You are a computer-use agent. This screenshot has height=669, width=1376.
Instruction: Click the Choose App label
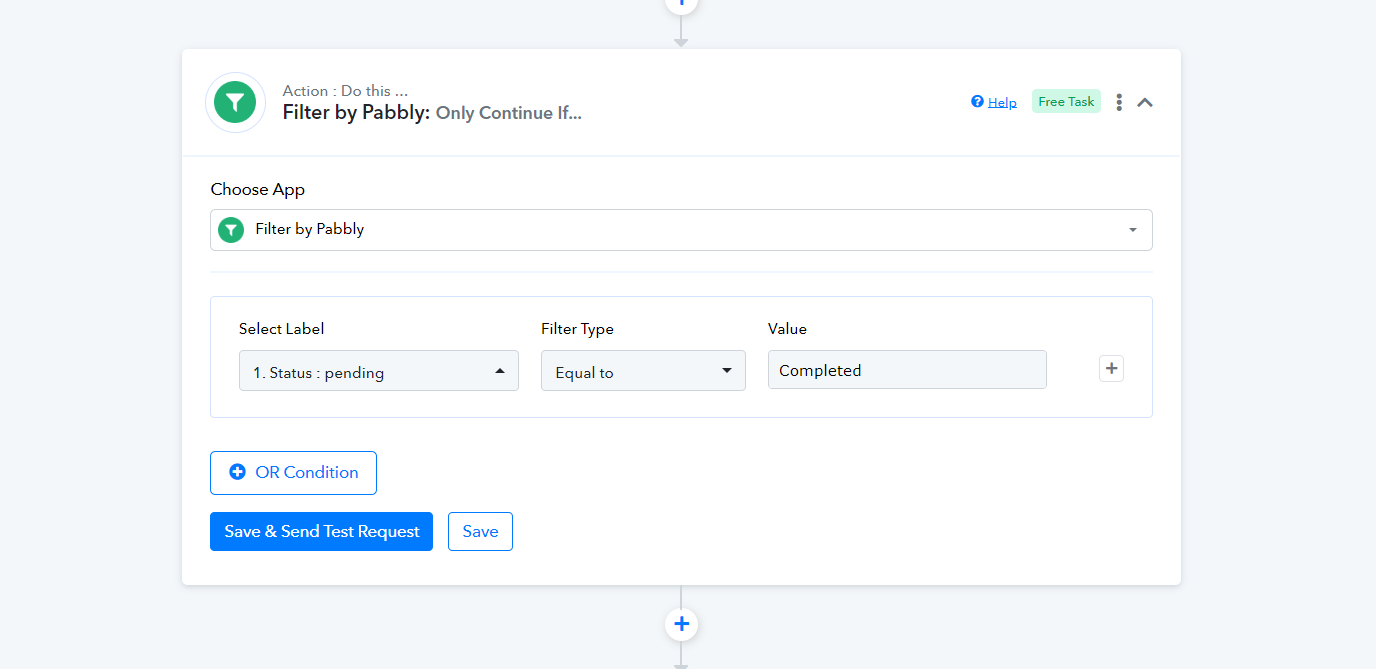click(x=258, y=189)
